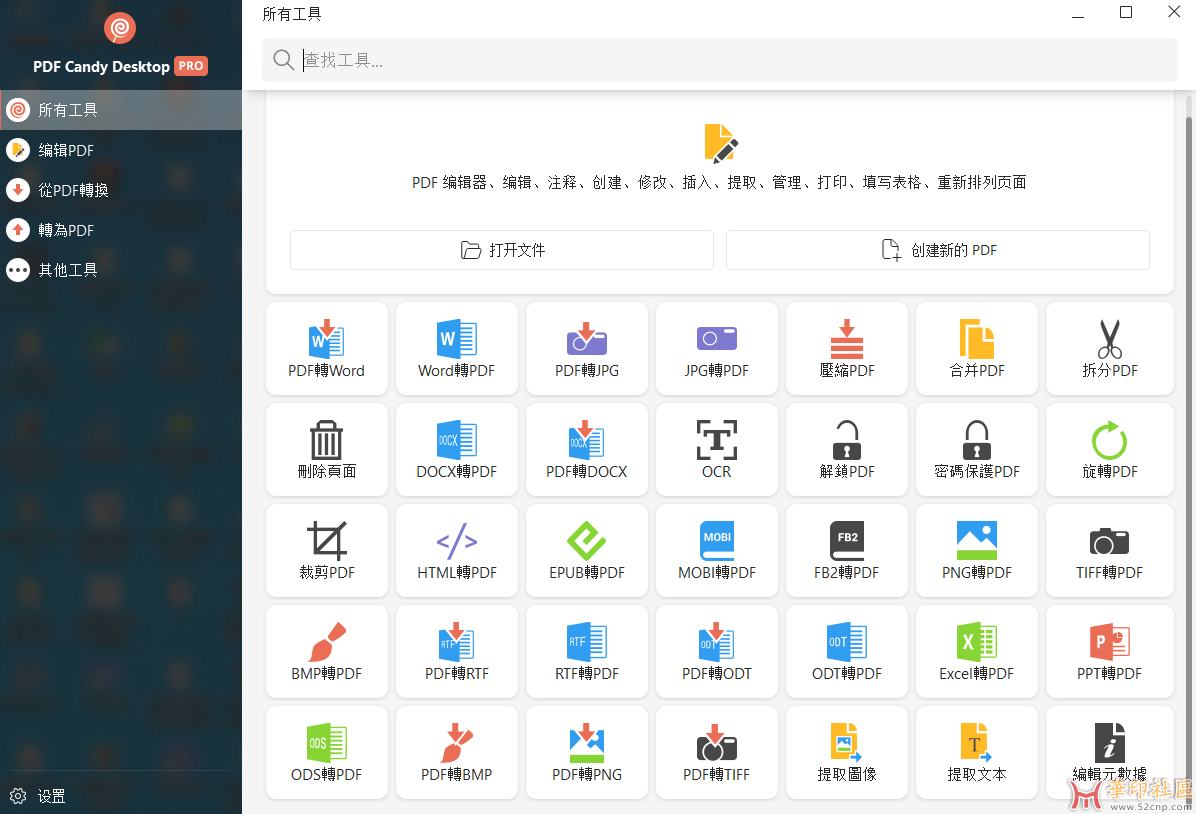
Task: Select the 密碼保護PDF lock tool
Action: (x=976, y=449)
